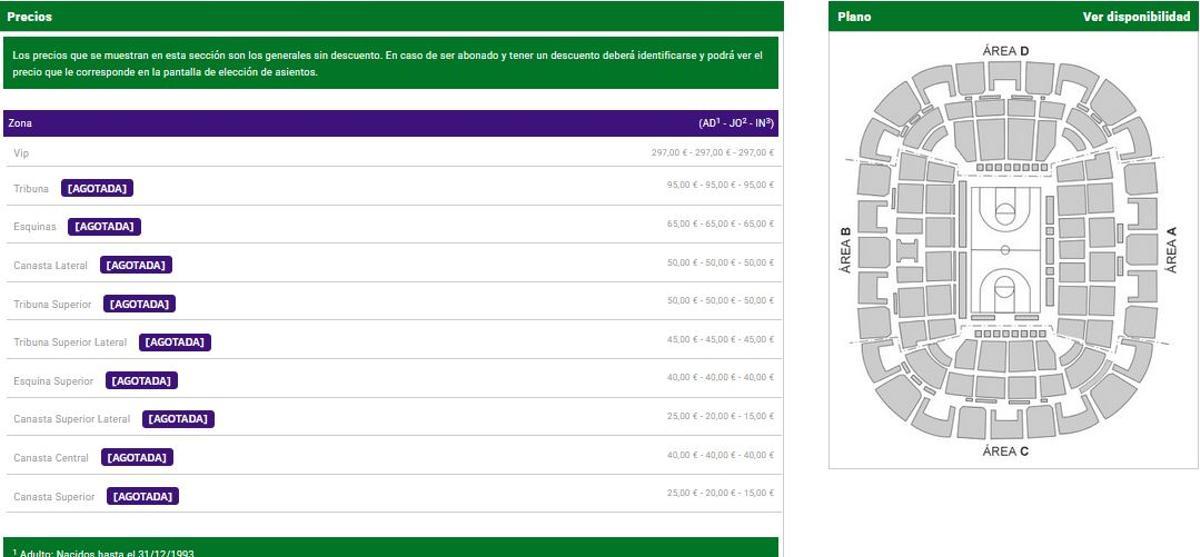Click the ÁREA B label on the seat map
The width and height of the screenshot is (1200, 557).
(x=845, y=251)
